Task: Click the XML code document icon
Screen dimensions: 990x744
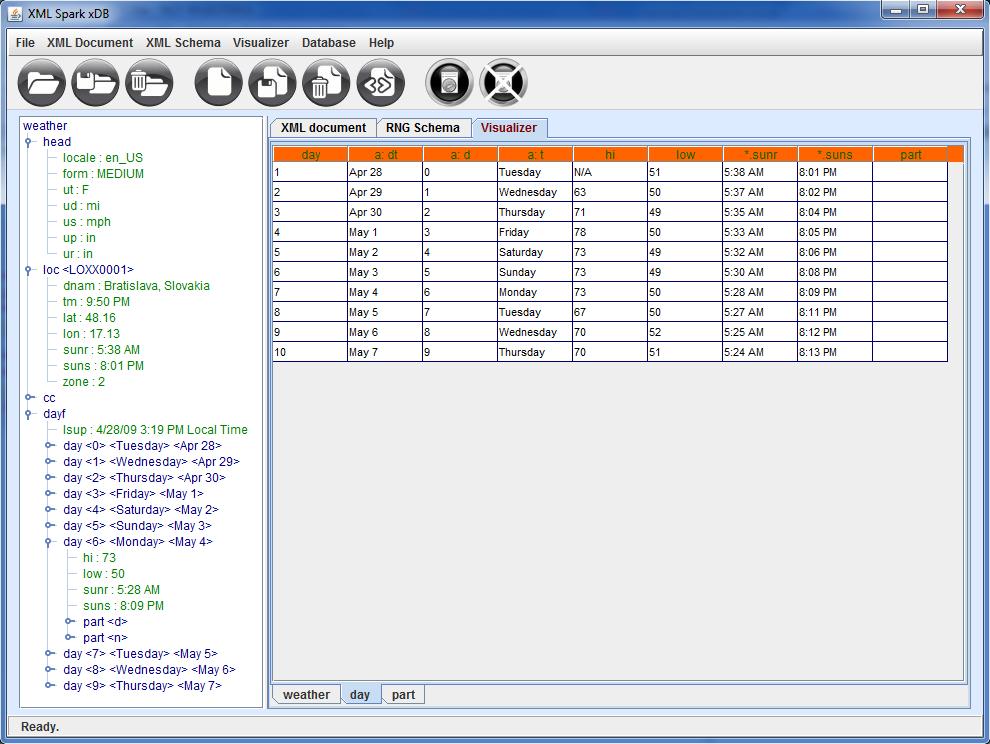Action: tap(380, 83)
